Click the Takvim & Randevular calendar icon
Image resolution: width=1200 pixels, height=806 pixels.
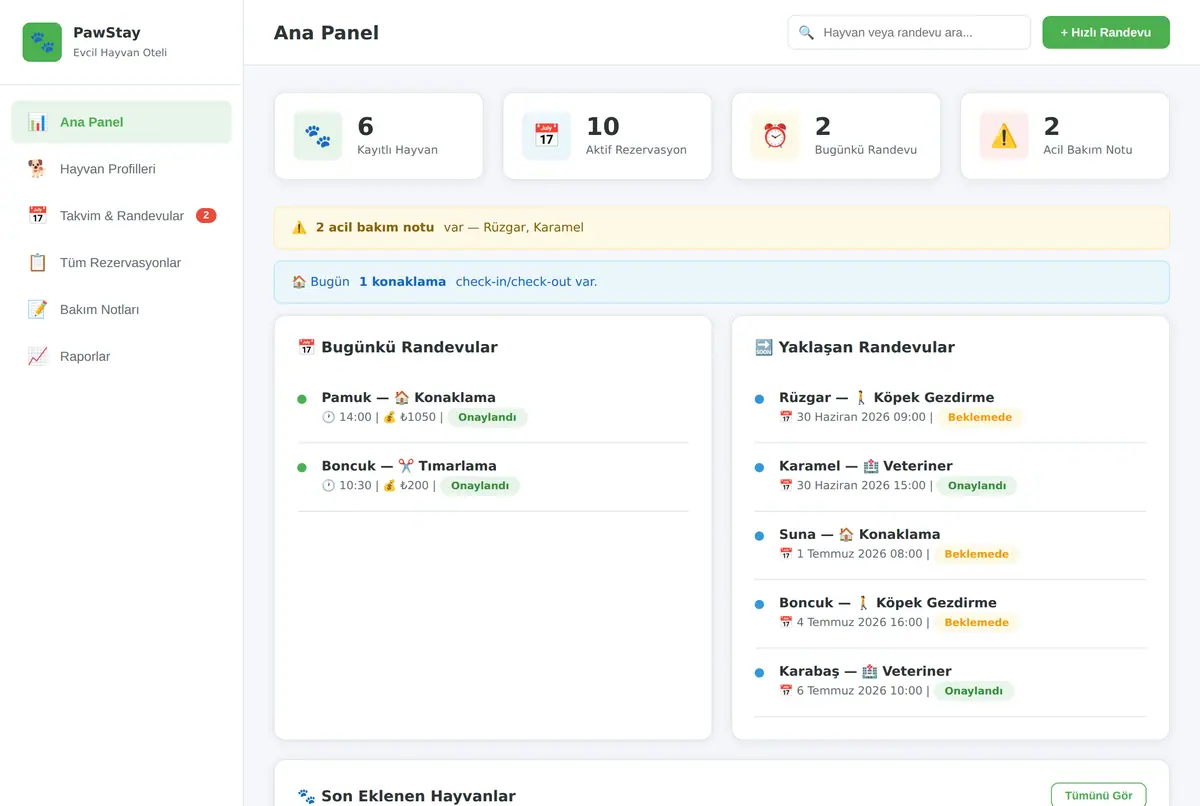38,216
